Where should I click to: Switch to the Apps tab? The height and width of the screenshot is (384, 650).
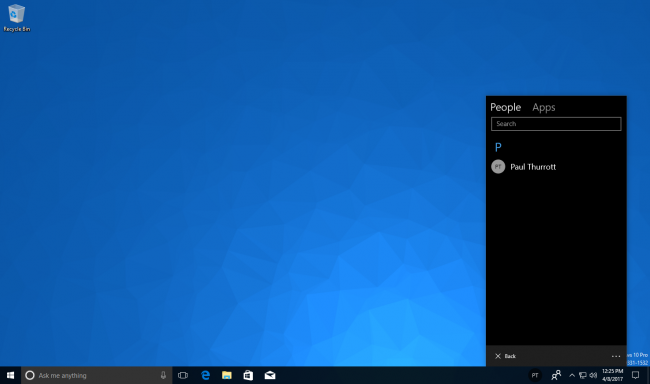coord(543,107)
